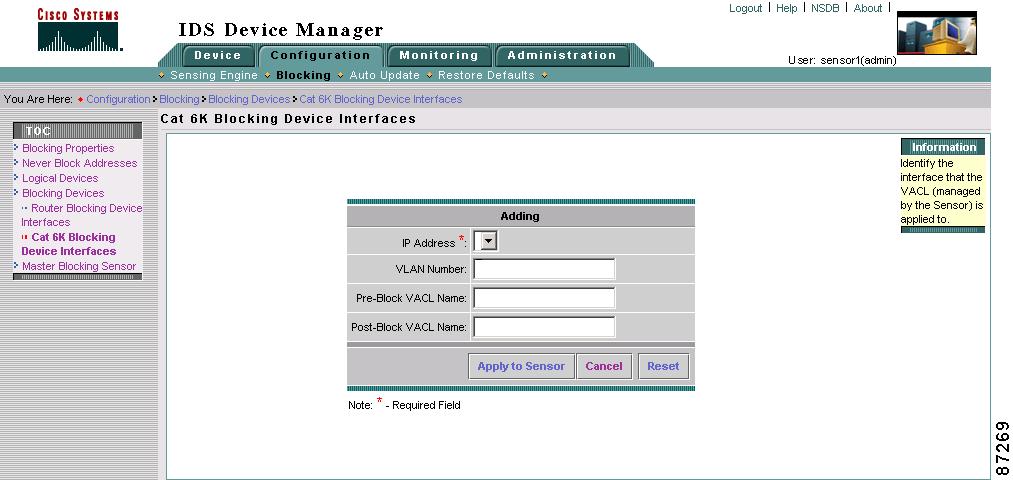Click Blocking in the breadcrumb
The height and width of the screenshot is (480, 1013).
coord(179,99)
